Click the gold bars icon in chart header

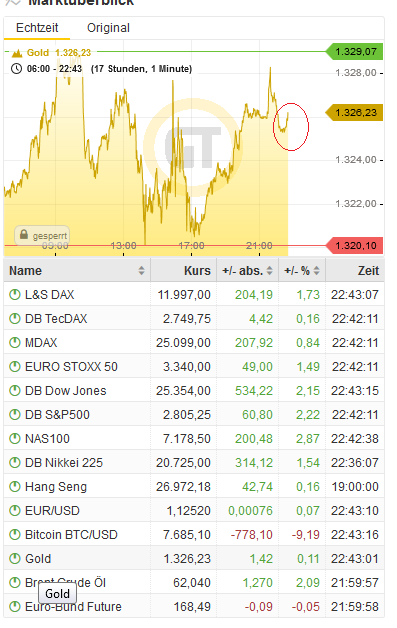pos(17,53)
